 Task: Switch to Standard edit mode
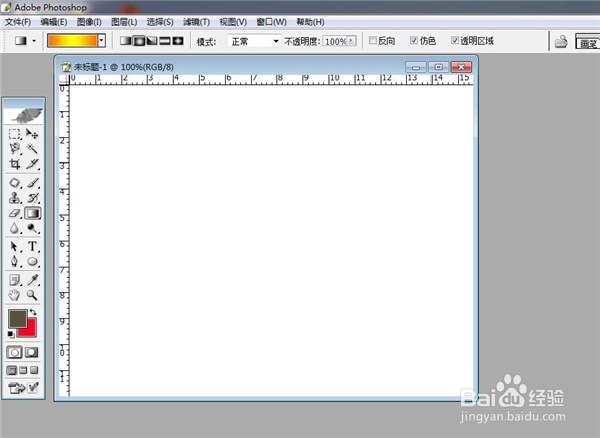(15, 352)
